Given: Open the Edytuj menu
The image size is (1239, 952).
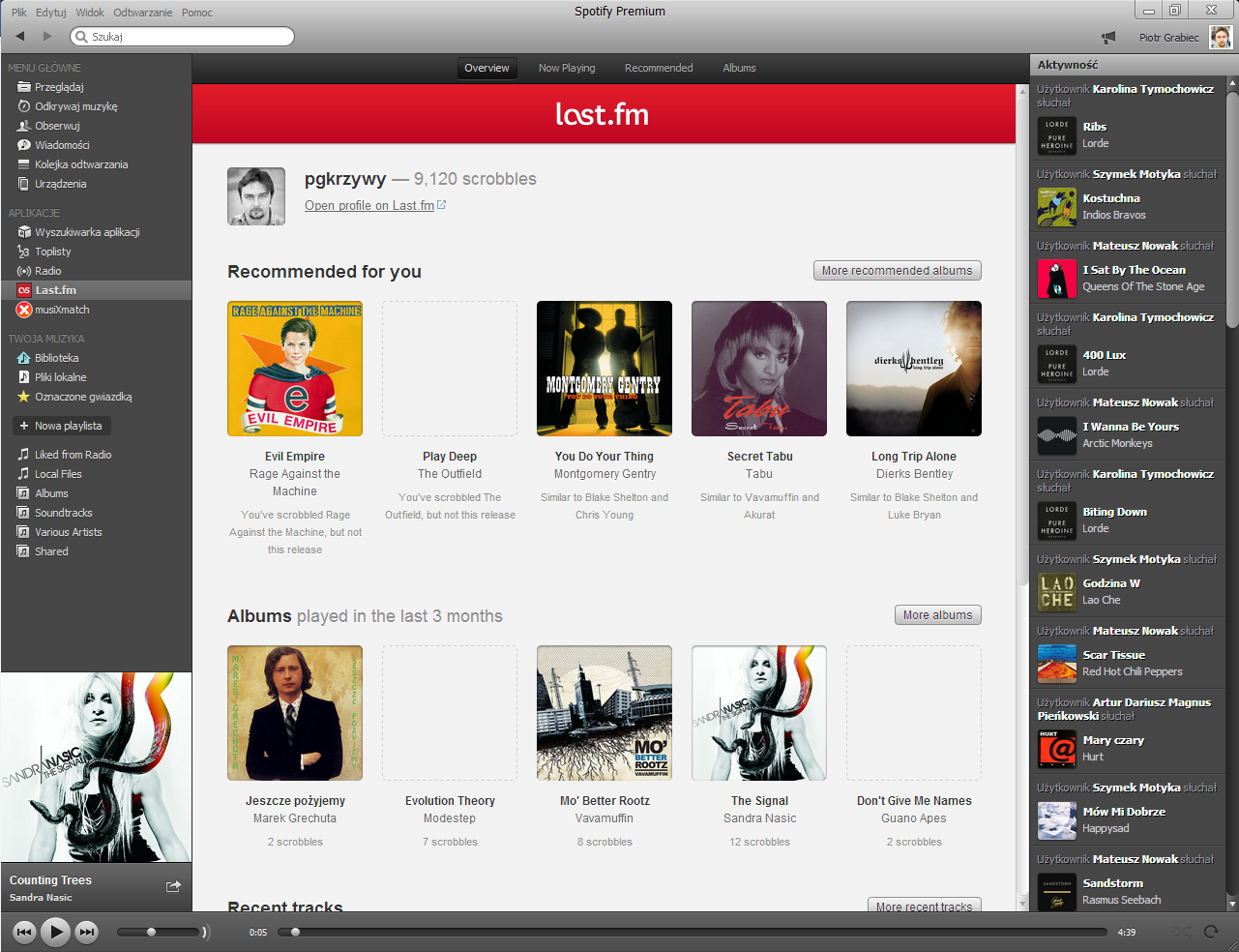Looking at the screenshot, I should pyautogui.click(x=51, y=13).
